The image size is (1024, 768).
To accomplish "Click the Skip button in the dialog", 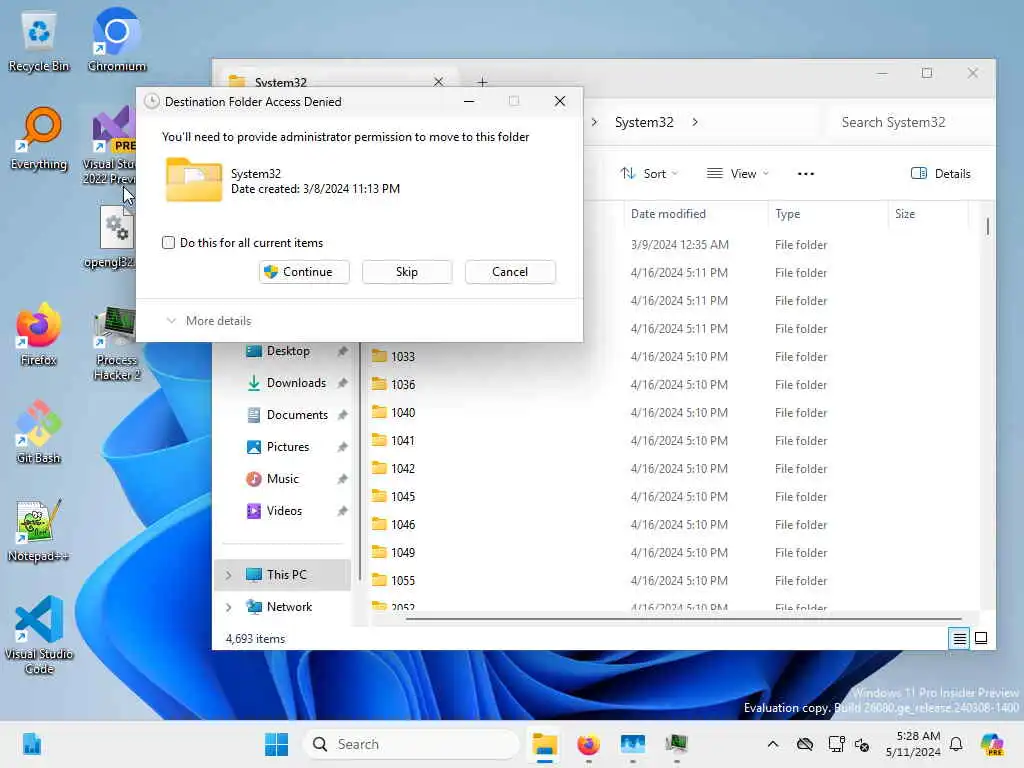I will pos(407,272).
